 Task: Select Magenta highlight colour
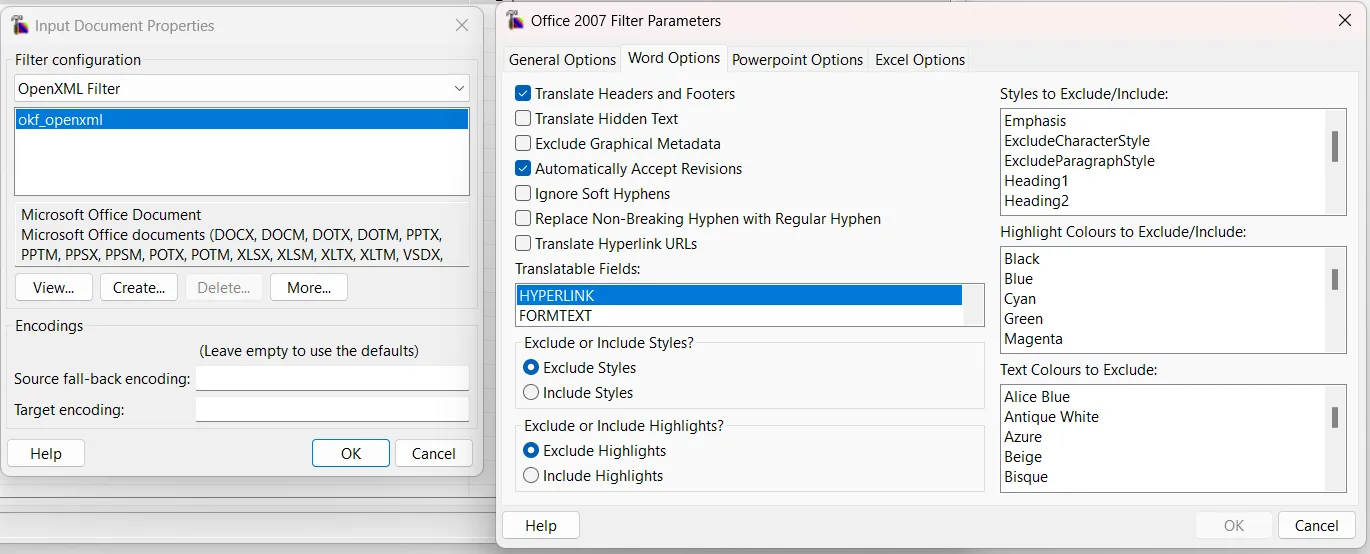pos(1033,339)
